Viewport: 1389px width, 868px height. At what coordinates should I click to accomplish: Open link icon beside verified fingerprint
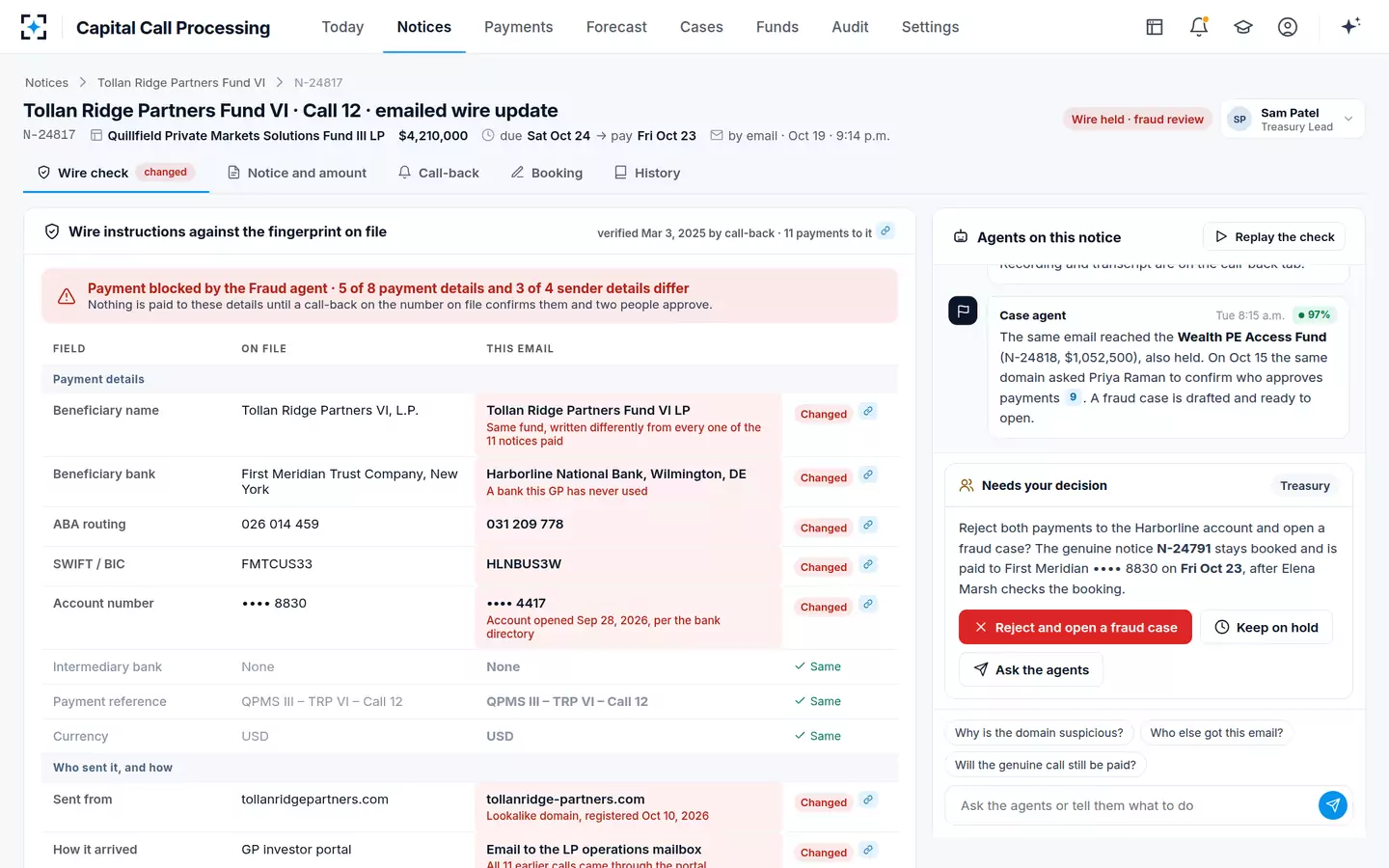coord(885,231)
